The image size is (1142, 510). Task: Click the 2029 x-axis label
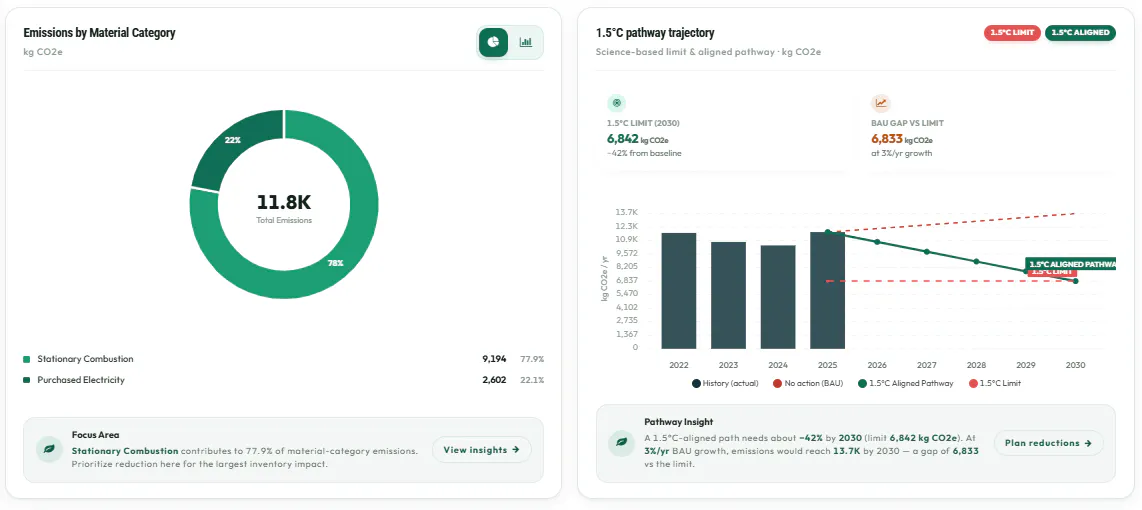[1025, 364]
